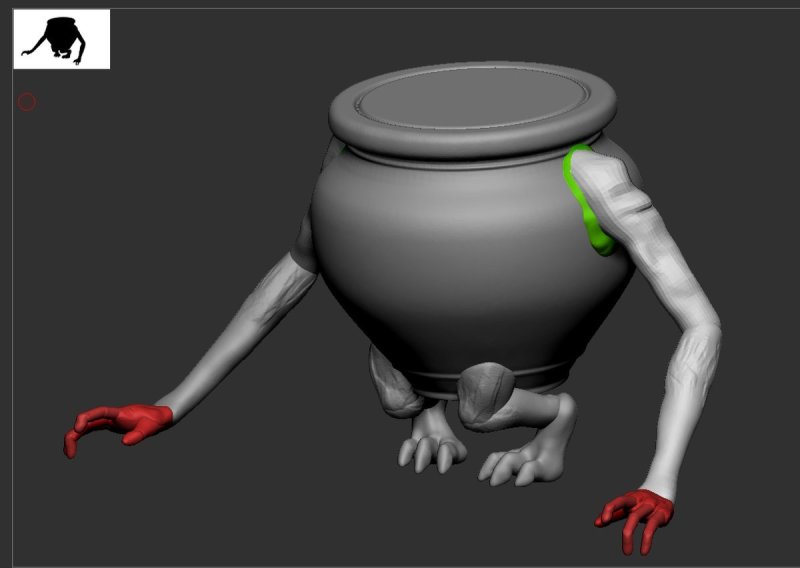Viewport: 800px width, 568px height.
Task: Click the red circle brush cursor
Action: [x=27, y=101]
